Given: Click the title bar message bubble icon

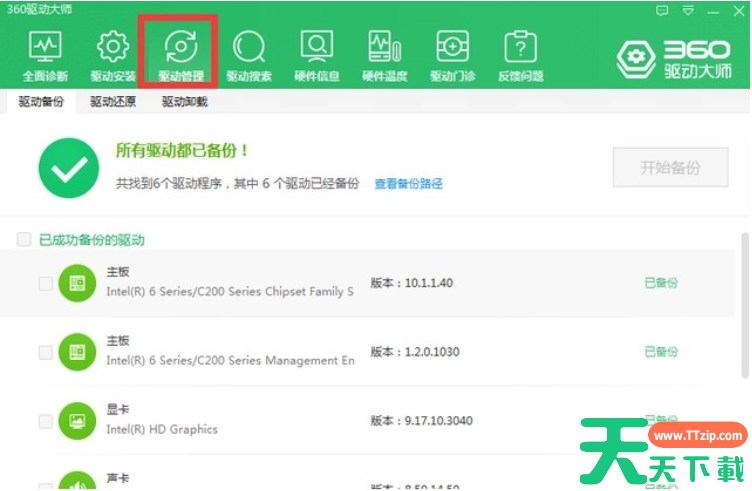Looking at the screenshot, I should coord(662,10).
